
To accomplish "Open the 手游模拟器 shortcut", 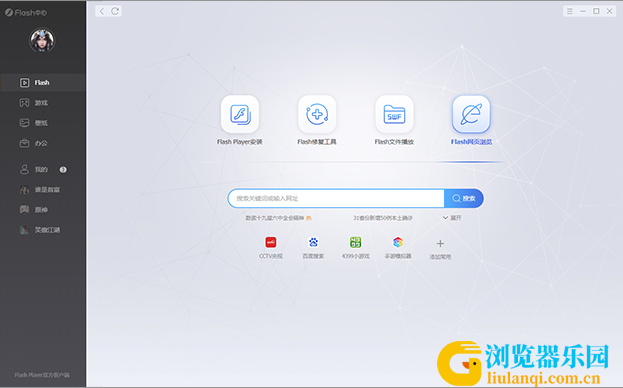I will [x=398, y=247].
